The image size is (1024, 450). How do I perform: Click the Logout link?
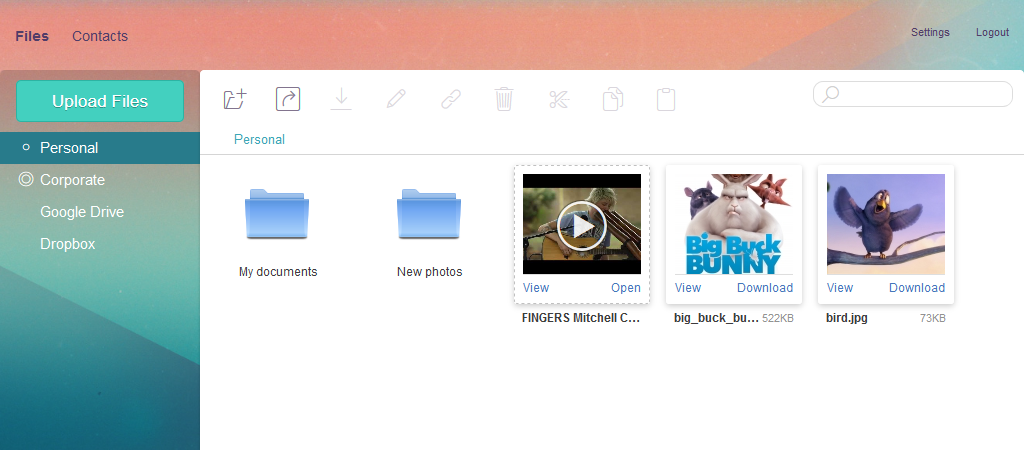point(992,32)
